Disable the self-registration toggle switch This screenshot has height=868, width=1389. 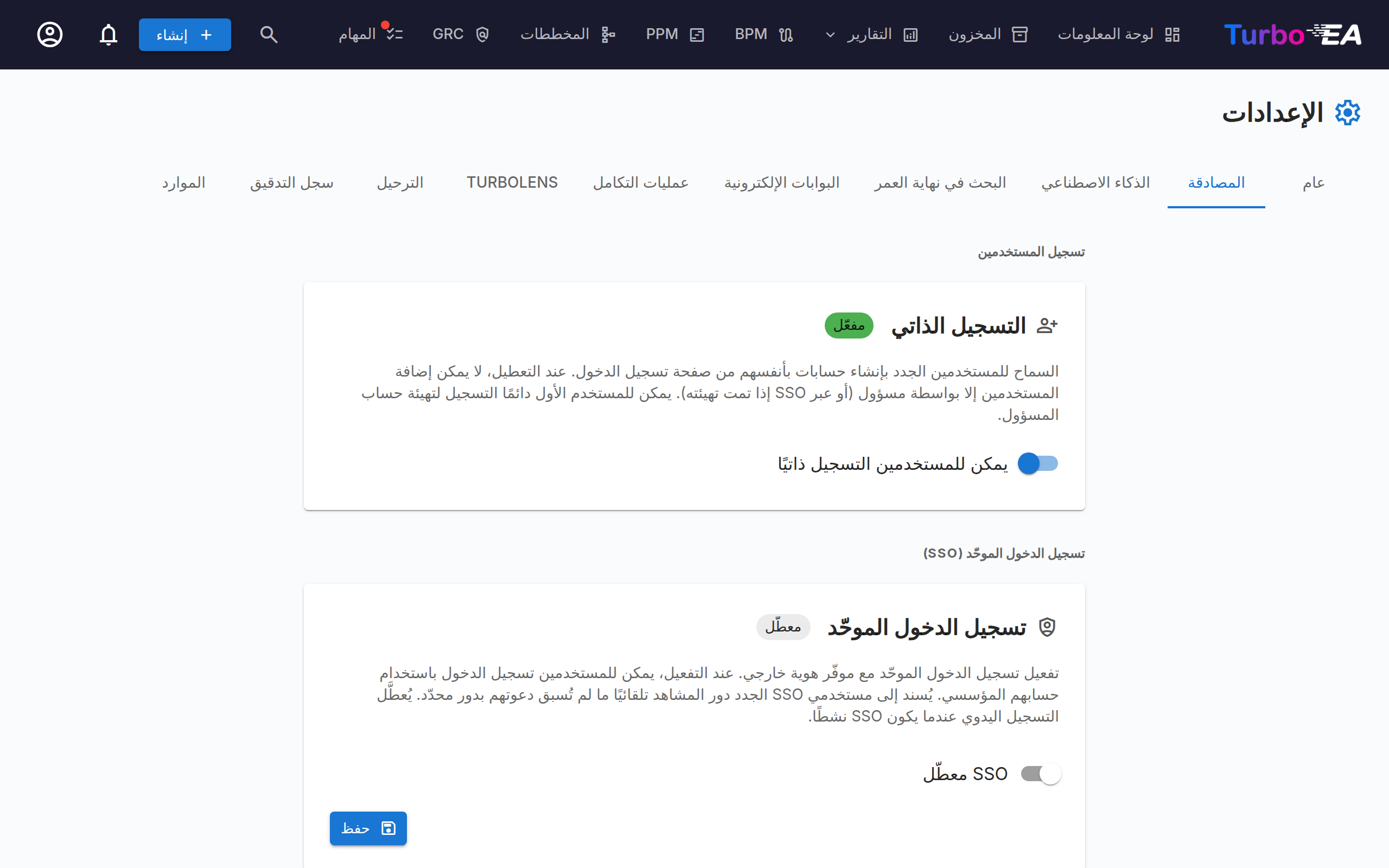1038,463
